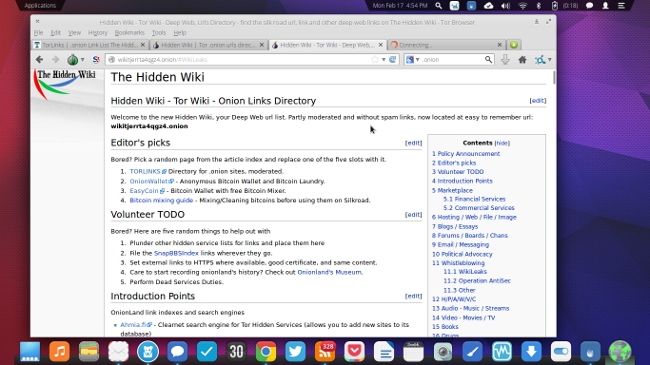Open the SnapBBSIndex link
The height and width of the screenshot is (365, 650).
tap(176, 253)
